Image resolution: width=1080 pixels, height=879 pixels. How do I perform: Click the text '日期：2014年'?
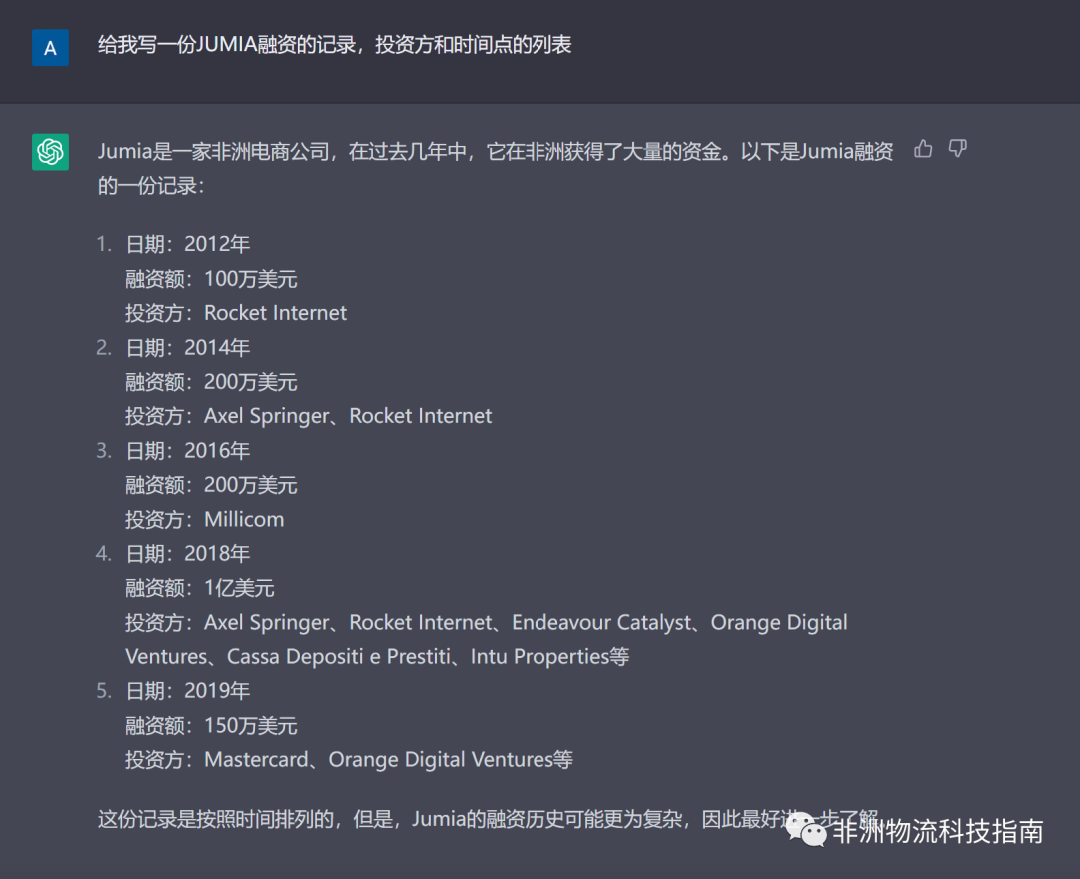[x=187, y=347]
